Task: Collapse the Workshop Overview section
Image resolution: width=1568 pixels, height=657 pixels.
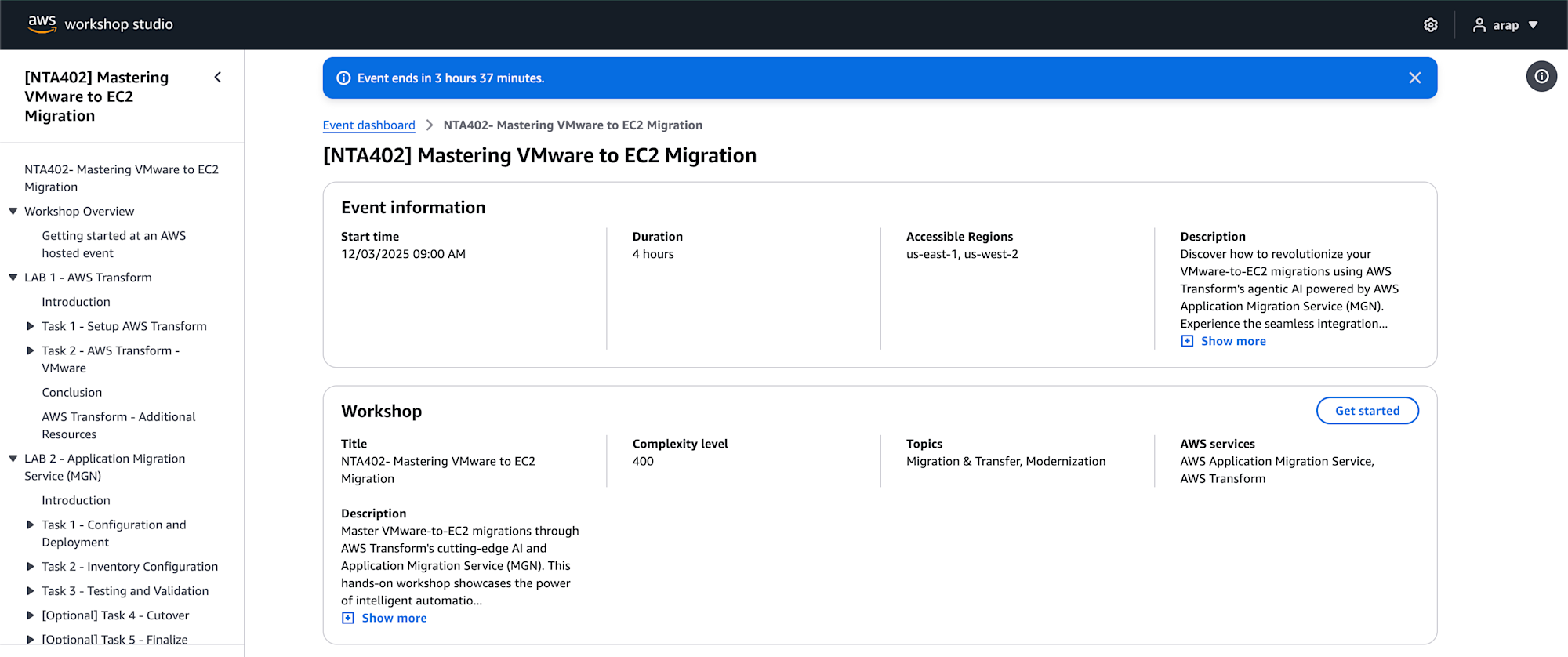Action: tap(13, 211)
